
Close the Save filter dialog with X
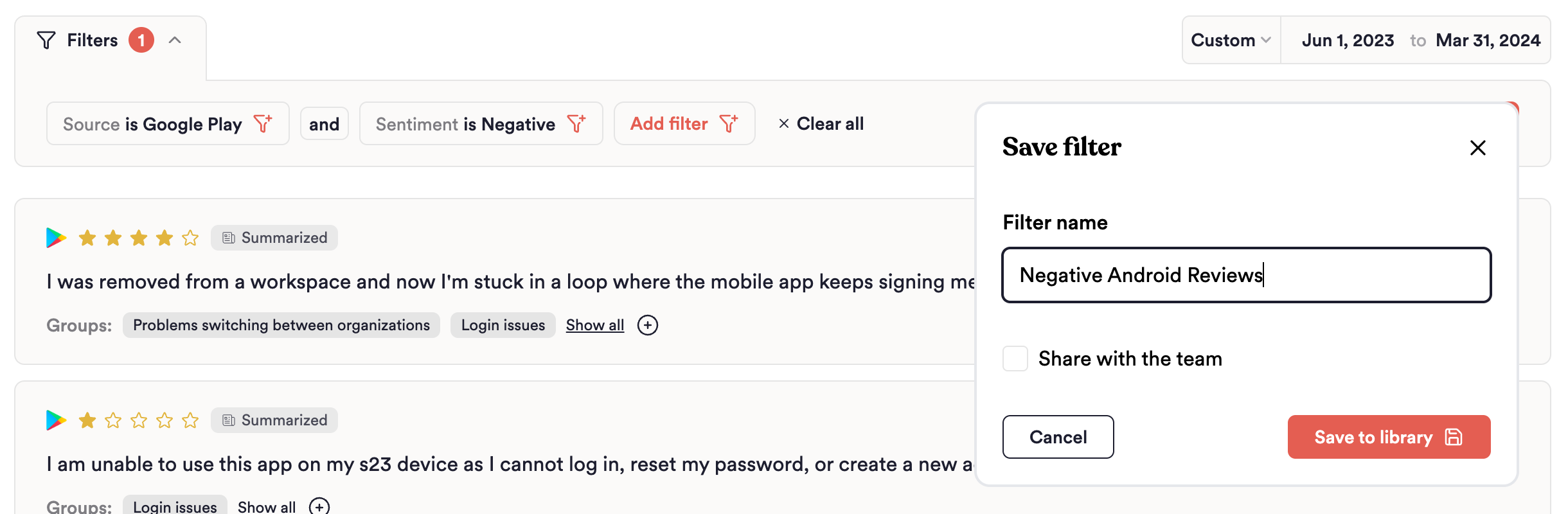[x=1477, y=148]
